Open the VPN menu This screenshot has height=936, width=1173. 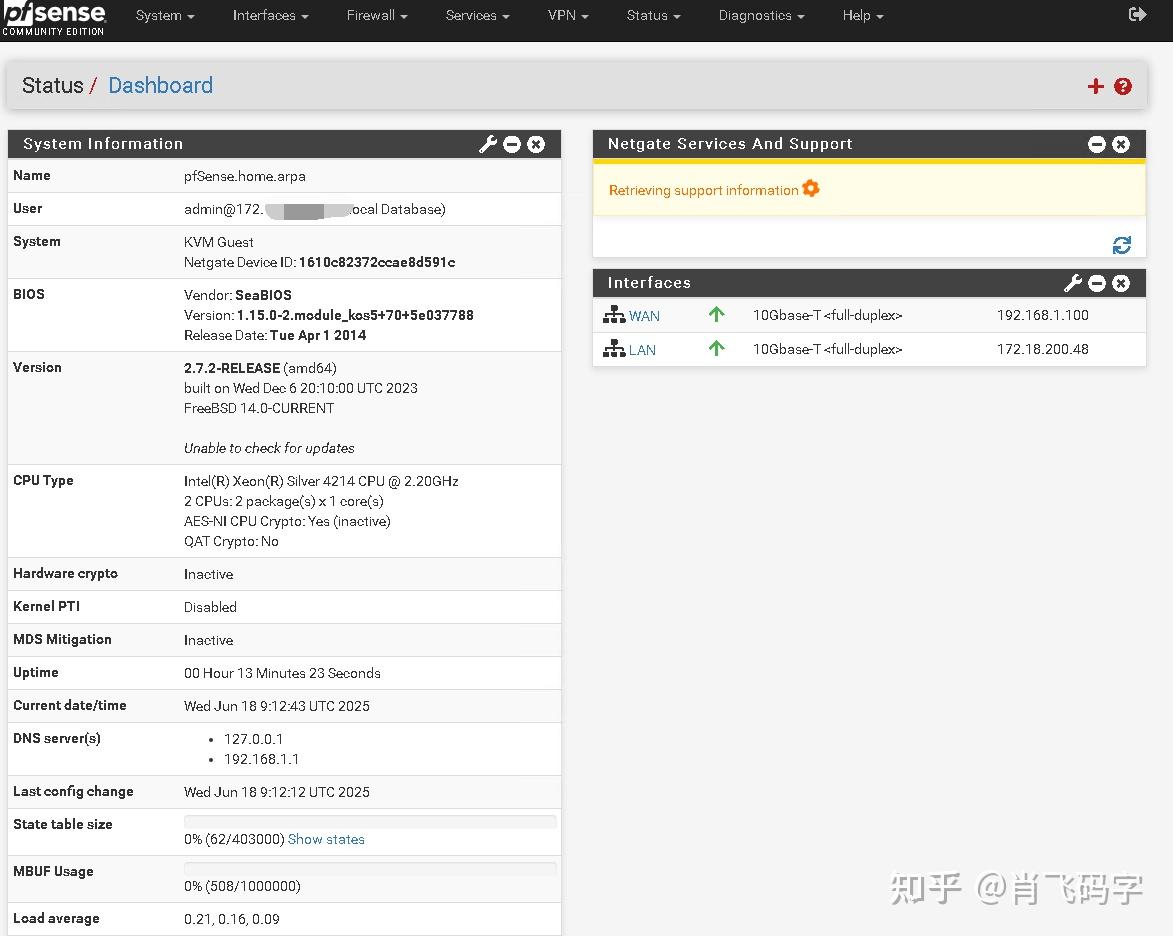pos(568,15)
